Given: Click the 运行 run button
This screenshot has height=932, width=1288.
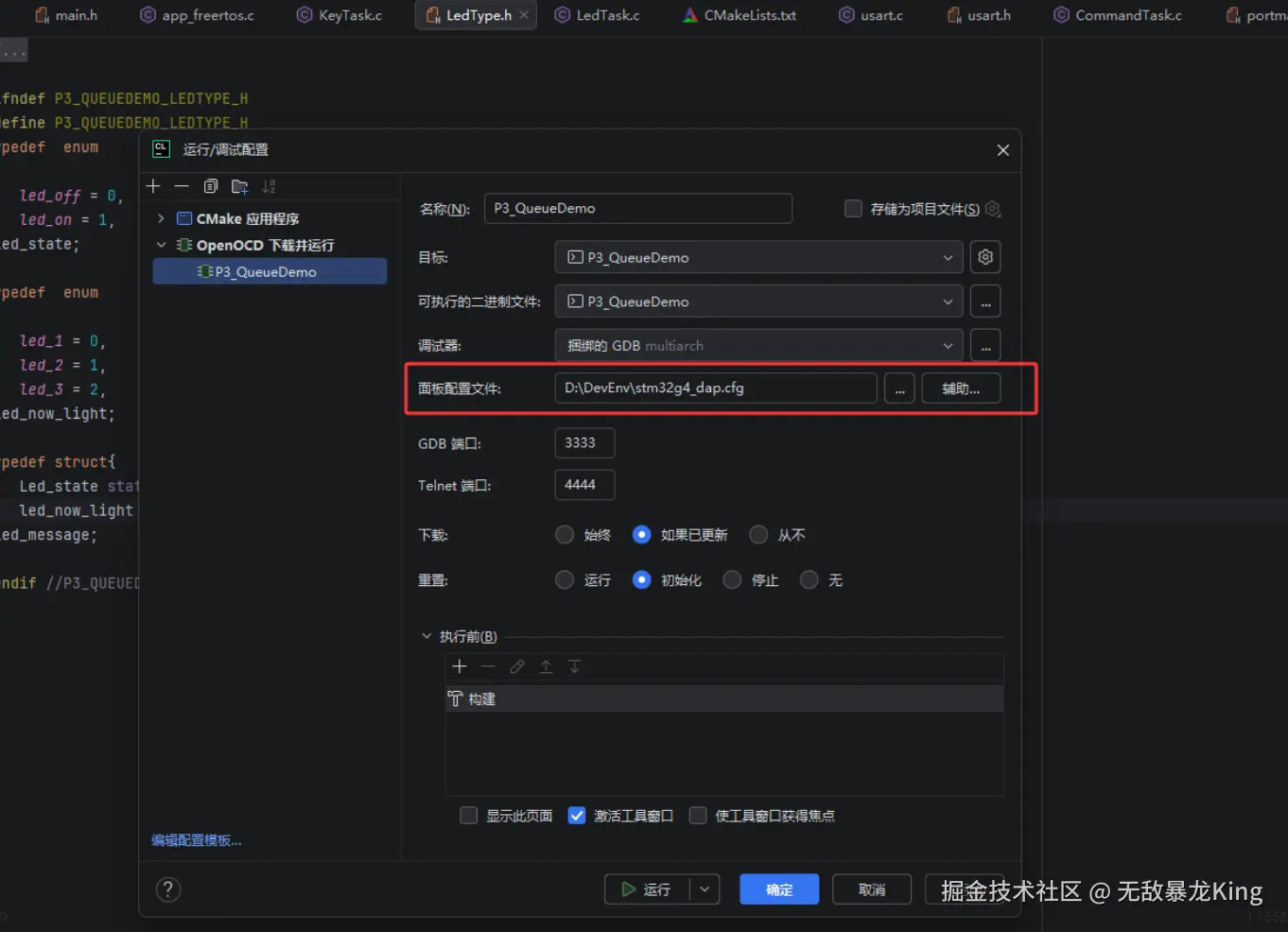Looking at the screenshot, I should (x=648, y=889).
